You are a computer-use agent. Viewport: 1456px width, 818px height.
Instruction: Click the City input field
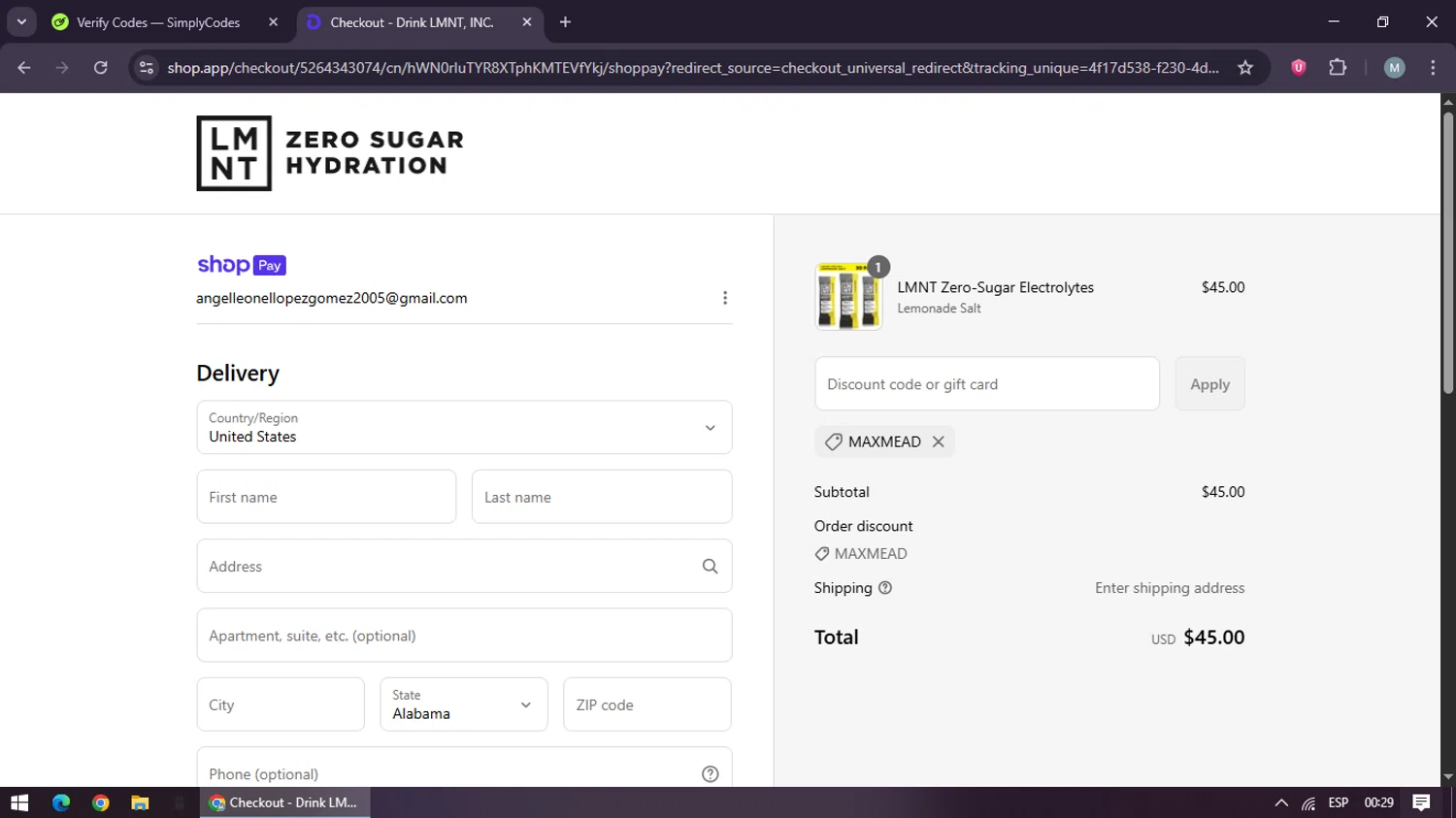(x=281, y=704)
